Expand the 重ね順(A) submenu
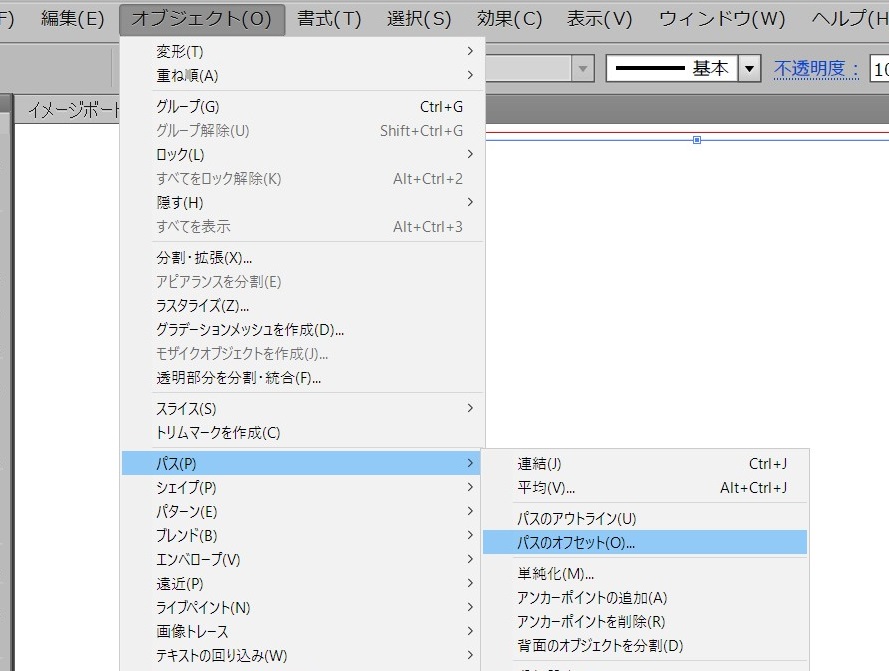The image size is (889, 671). (x=303, y=75)
